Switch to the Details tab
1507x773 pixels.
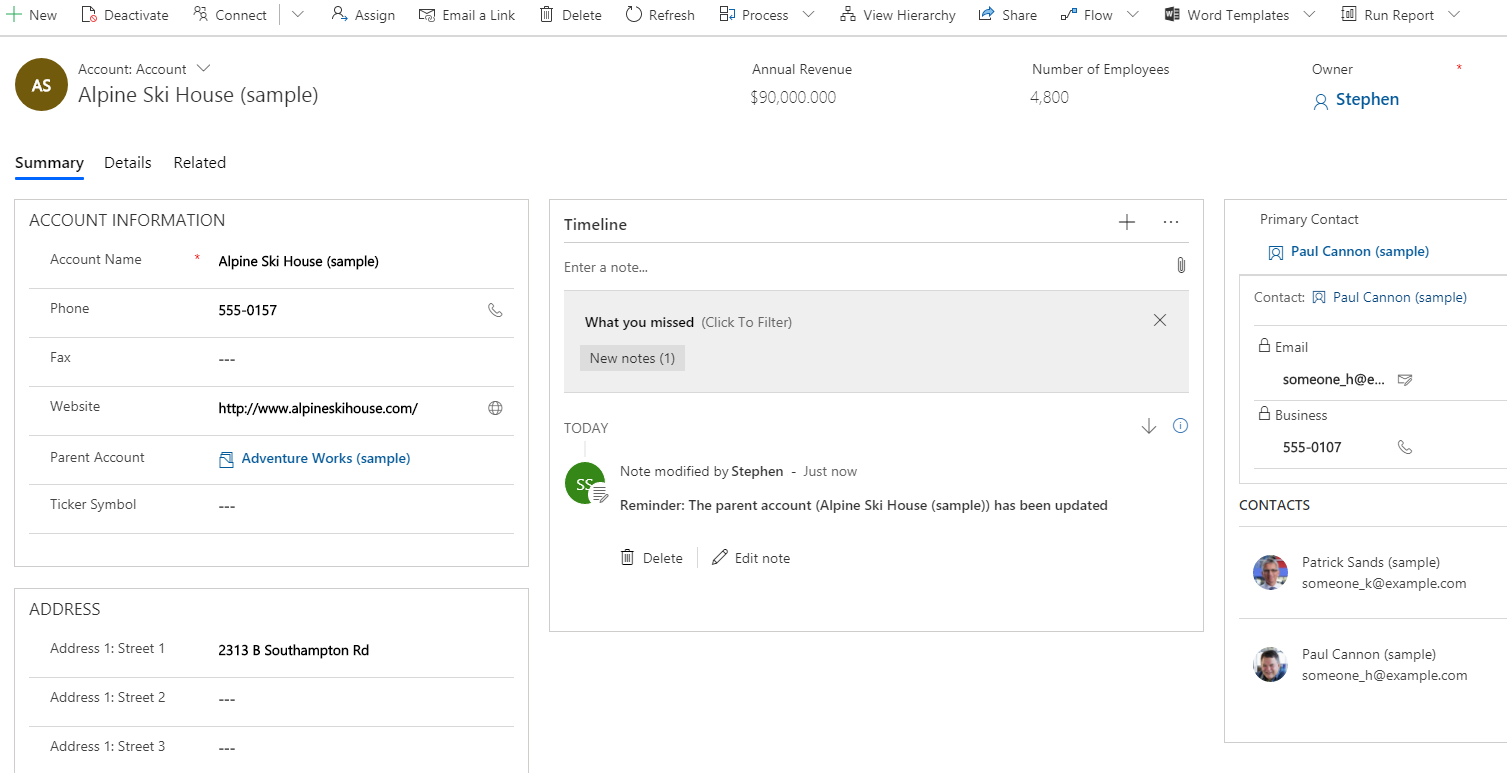pyautogui.click(x=128, y=163)
